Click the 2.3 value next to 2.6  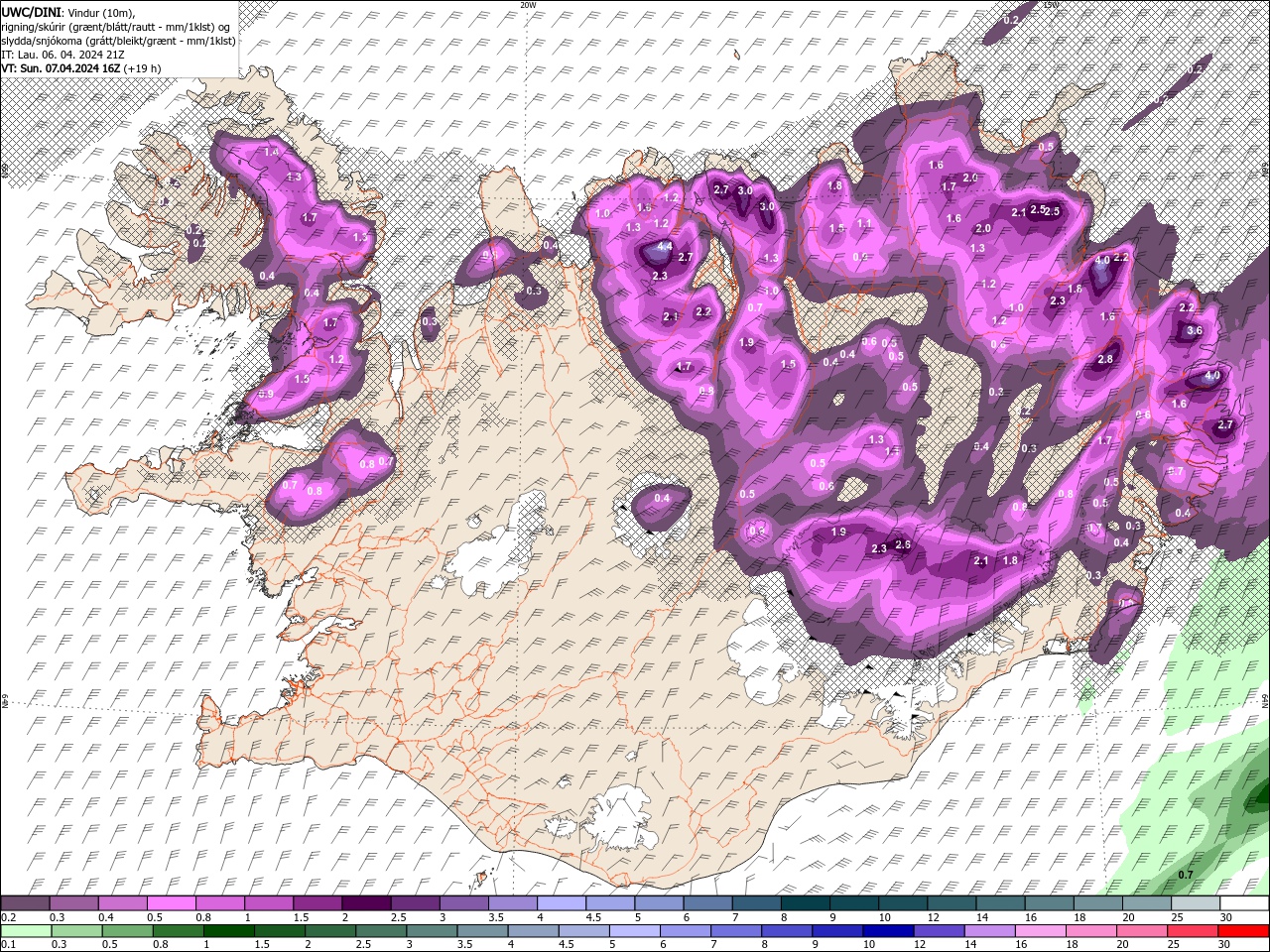[879, 548]
